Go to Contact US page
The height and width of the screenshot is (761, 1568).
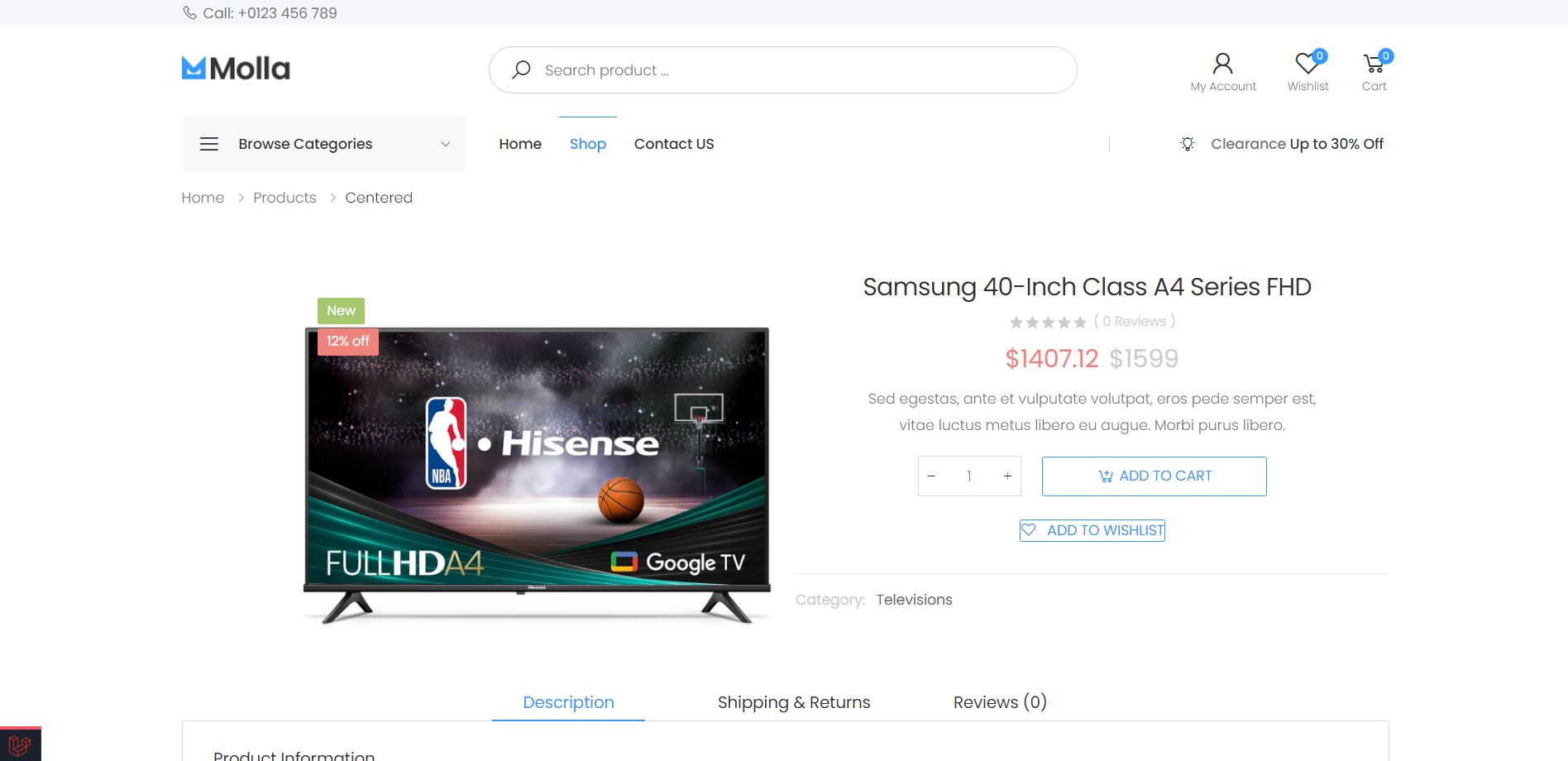pyautogui.click(x=673, y=144)
